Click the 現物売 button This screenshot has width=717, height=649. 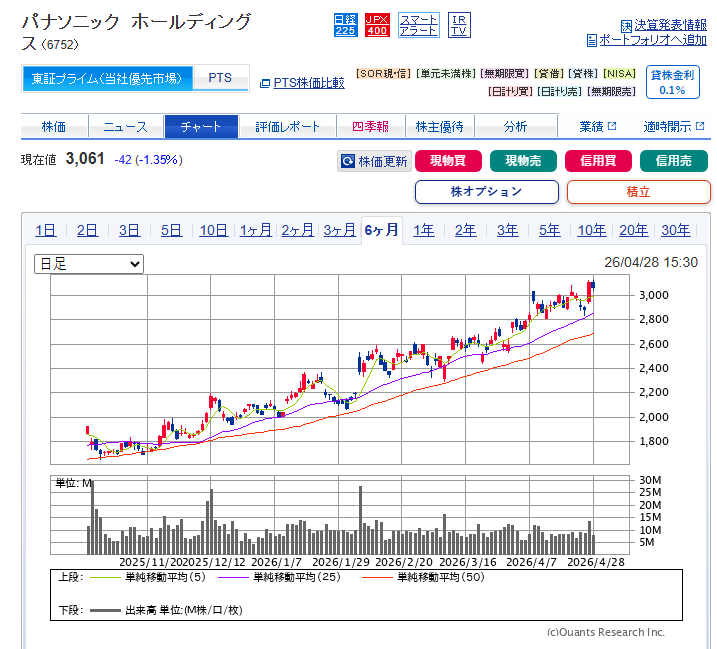point(523,161)
